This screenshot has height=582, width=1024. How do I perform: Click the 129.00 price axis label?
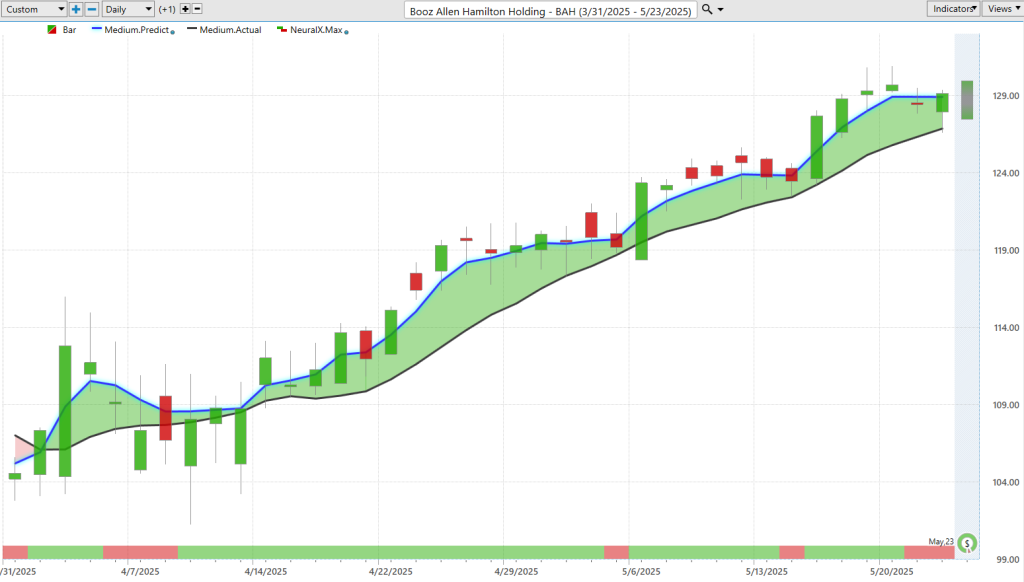point(1006,96)
